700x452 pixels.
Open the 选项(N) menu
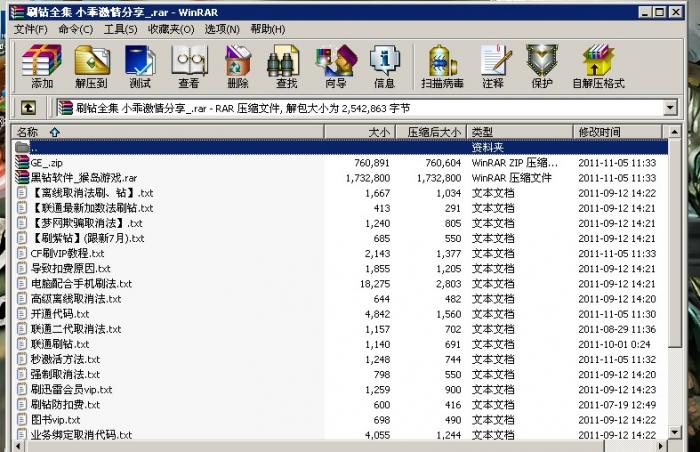pyautogui.click(x=222, y=29)
